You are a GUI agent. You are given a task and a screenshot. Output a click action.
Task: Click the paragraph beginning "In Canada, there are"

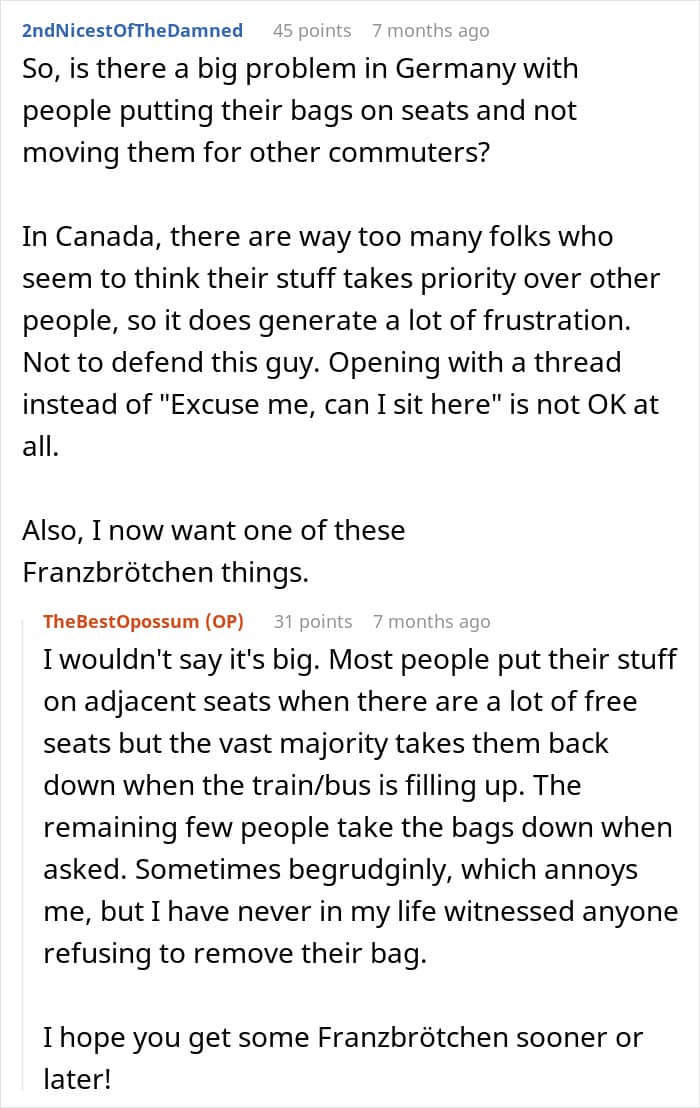click(340, 341)
